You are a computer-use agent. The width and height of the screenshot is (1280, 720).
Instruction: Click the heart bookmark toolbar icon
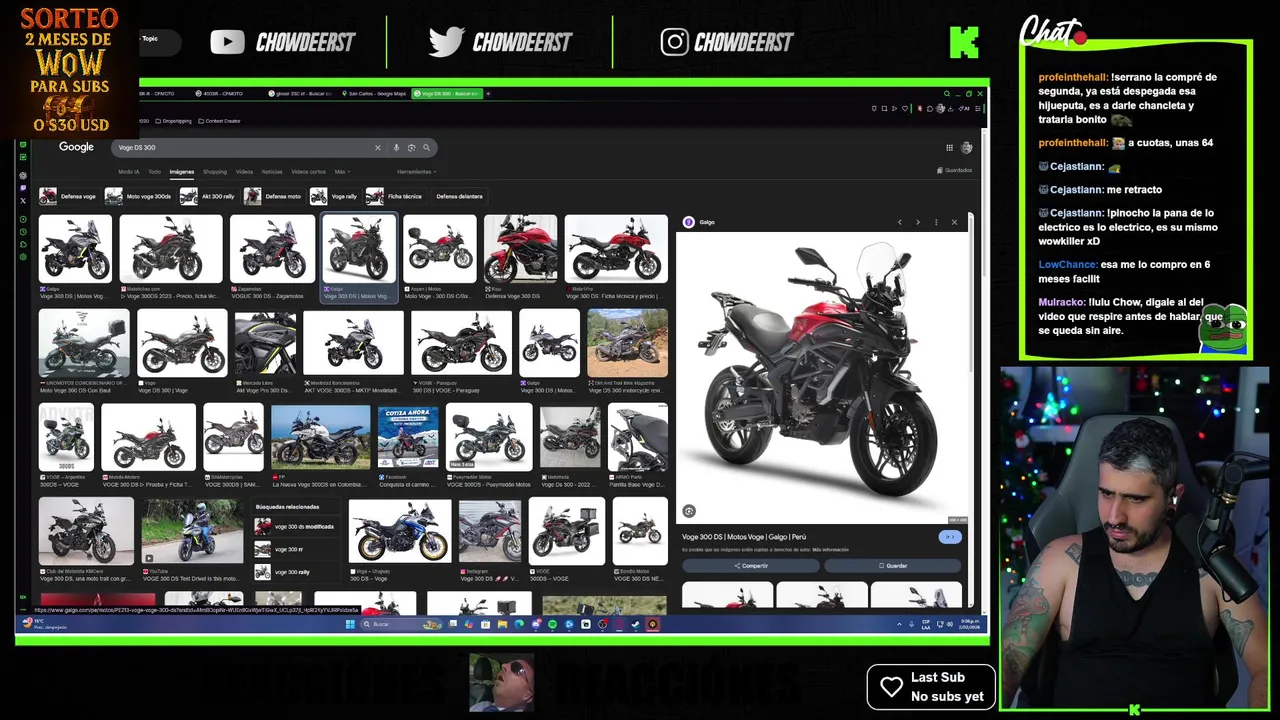[905, 108]
